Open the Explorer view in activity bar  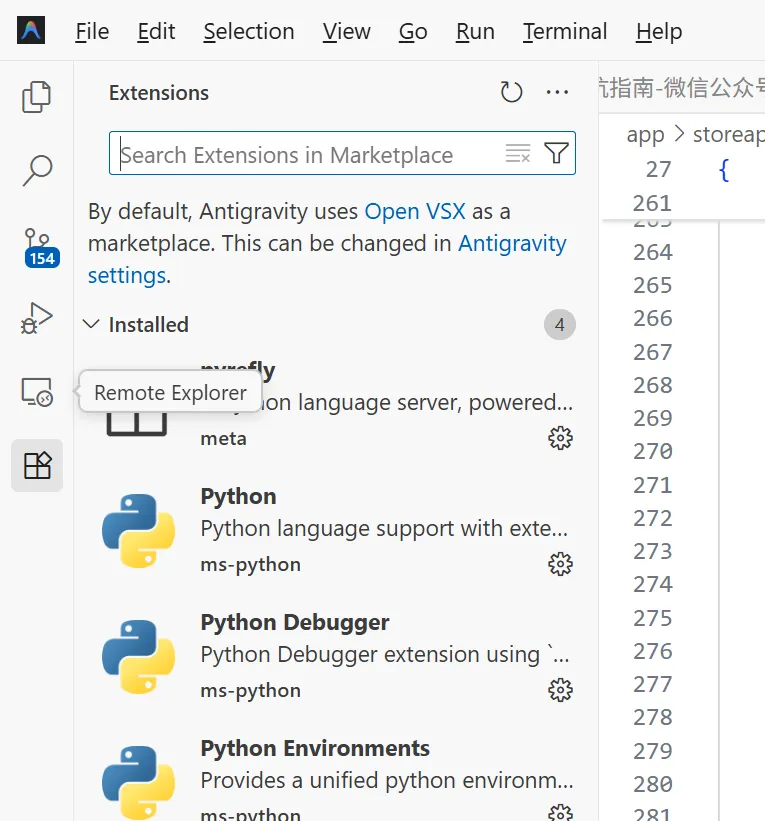pos(37,97)
